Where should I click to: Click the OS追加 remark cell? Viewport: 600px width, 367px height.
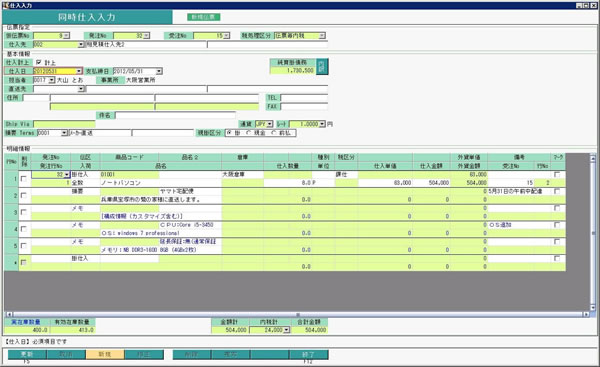pyautogui.click(x=519, y=225)
